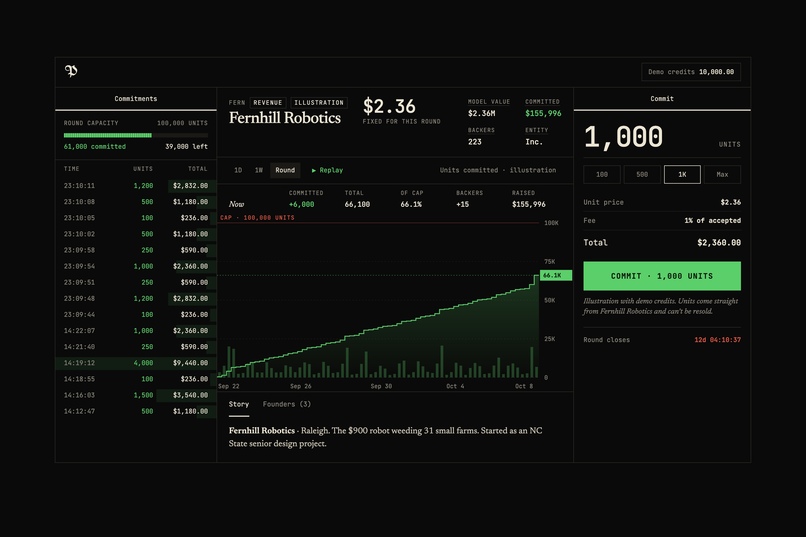Click the TOTAL column header in commitments

(197, 169)
